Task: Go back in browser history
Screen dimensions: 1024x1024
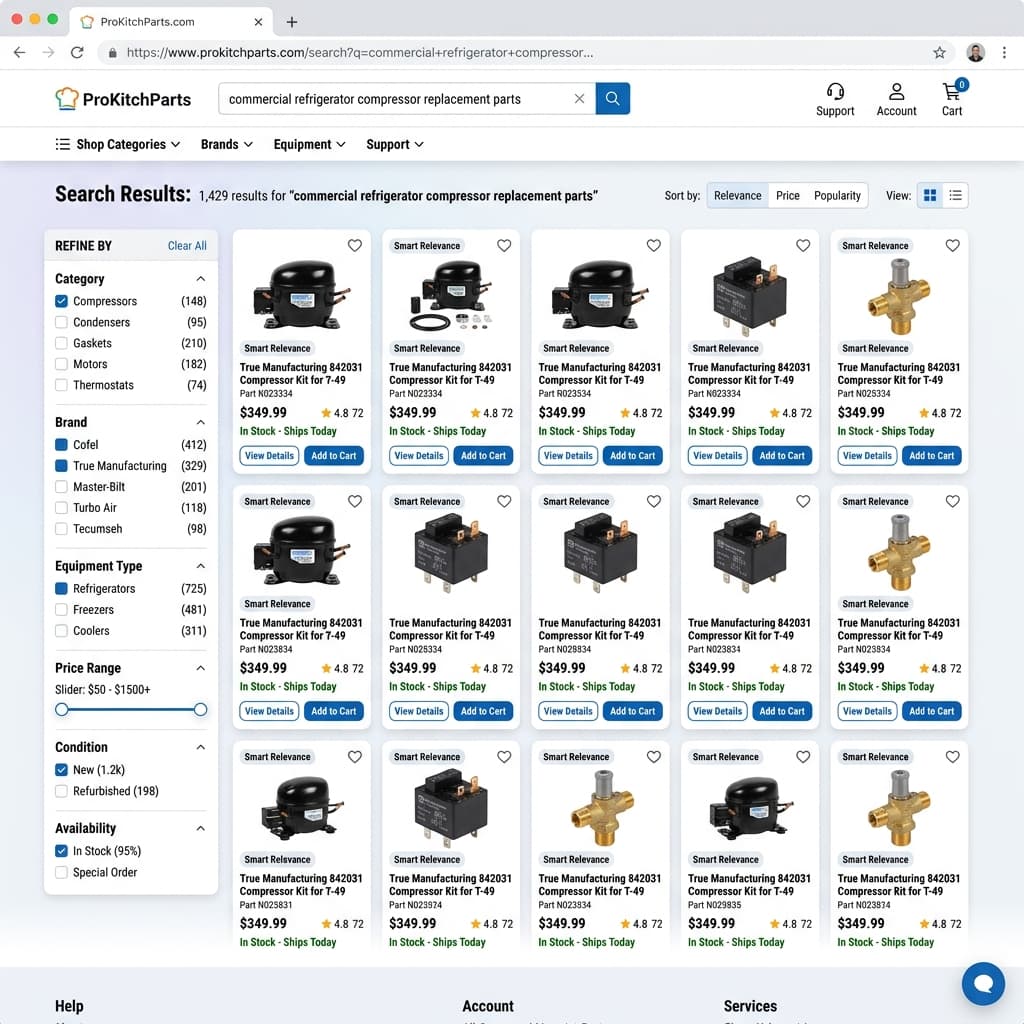Action: pyautogui.click(x=20, y=53)
